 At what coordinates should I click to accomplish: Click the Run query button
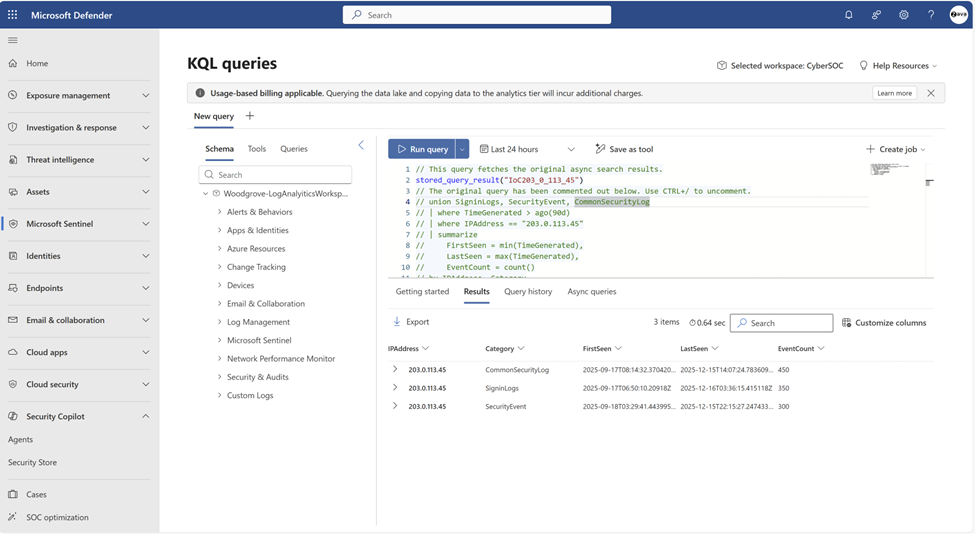click(422, 149)
